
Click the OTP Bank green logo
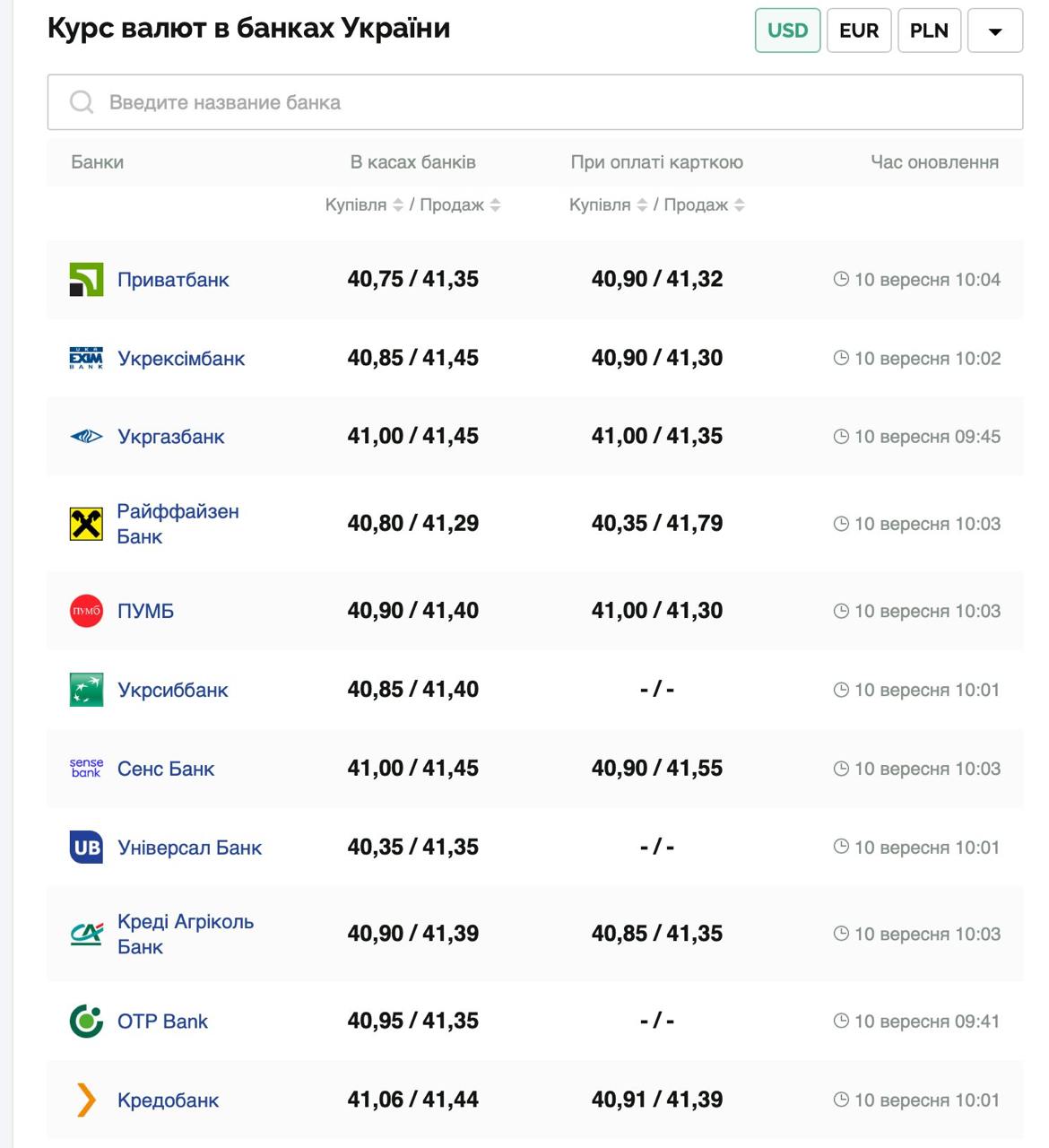[86, 1021]
